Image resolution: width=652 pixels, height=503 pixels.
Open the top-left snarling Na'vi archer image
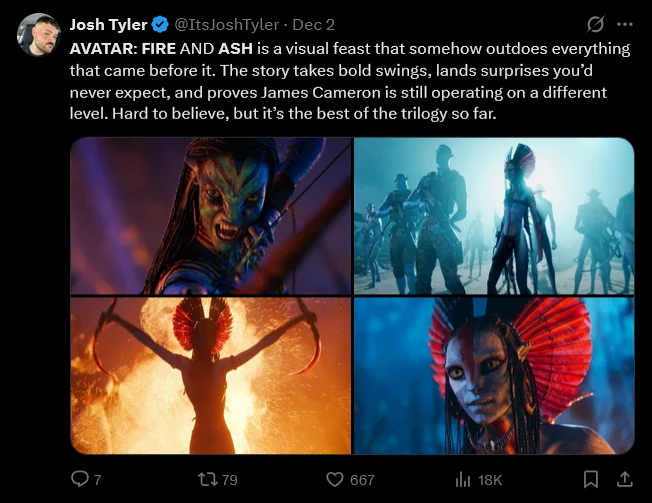[x=211, y=216]
